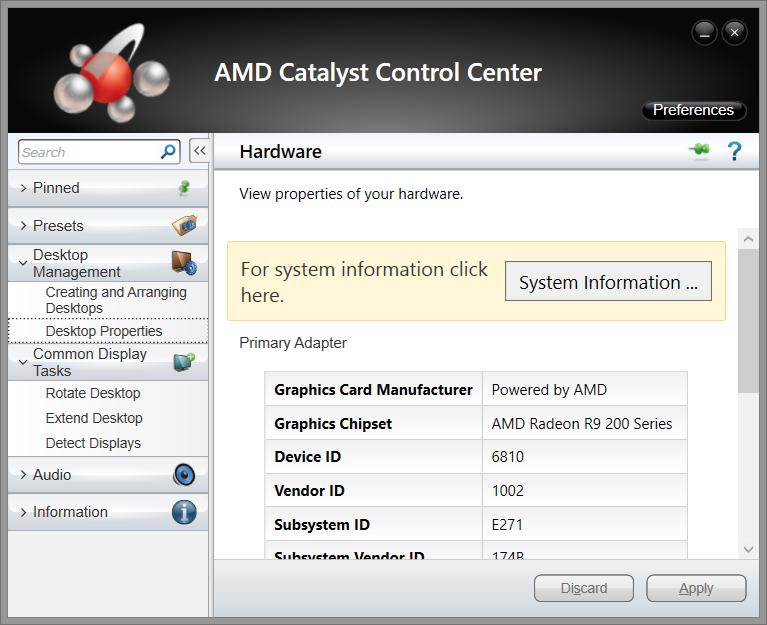Open the Preferences menu

(x=694, y=110)
